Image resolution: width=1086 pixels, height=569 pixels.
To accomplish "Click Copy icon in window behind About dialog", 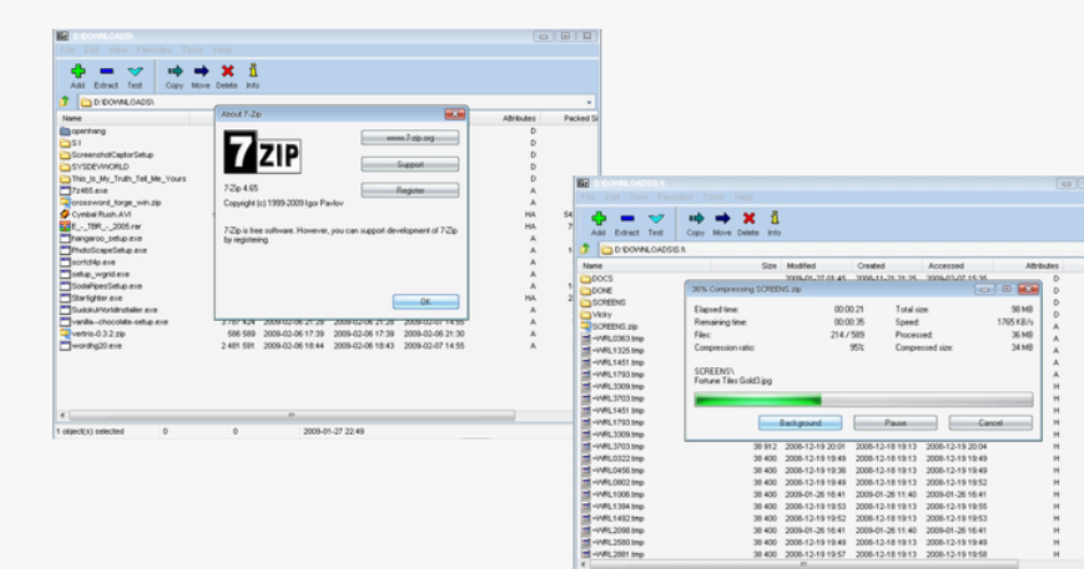I will (x=175, y=71).
